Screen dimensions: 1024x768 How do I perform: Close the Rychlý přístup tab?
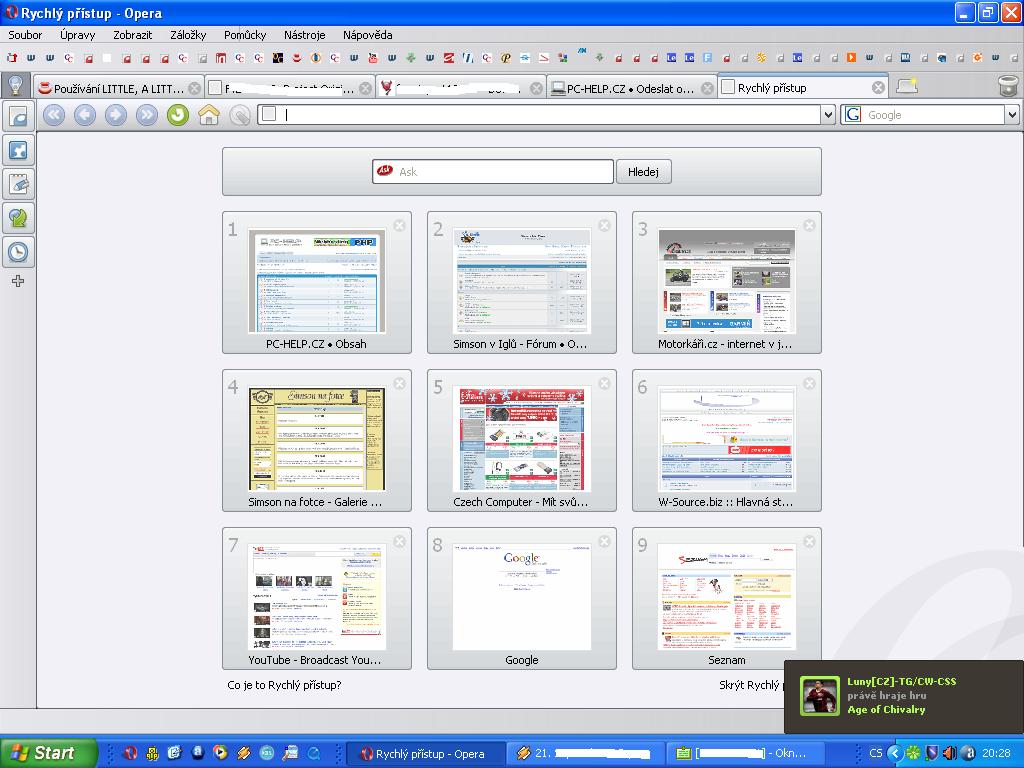tap(878, 88)
